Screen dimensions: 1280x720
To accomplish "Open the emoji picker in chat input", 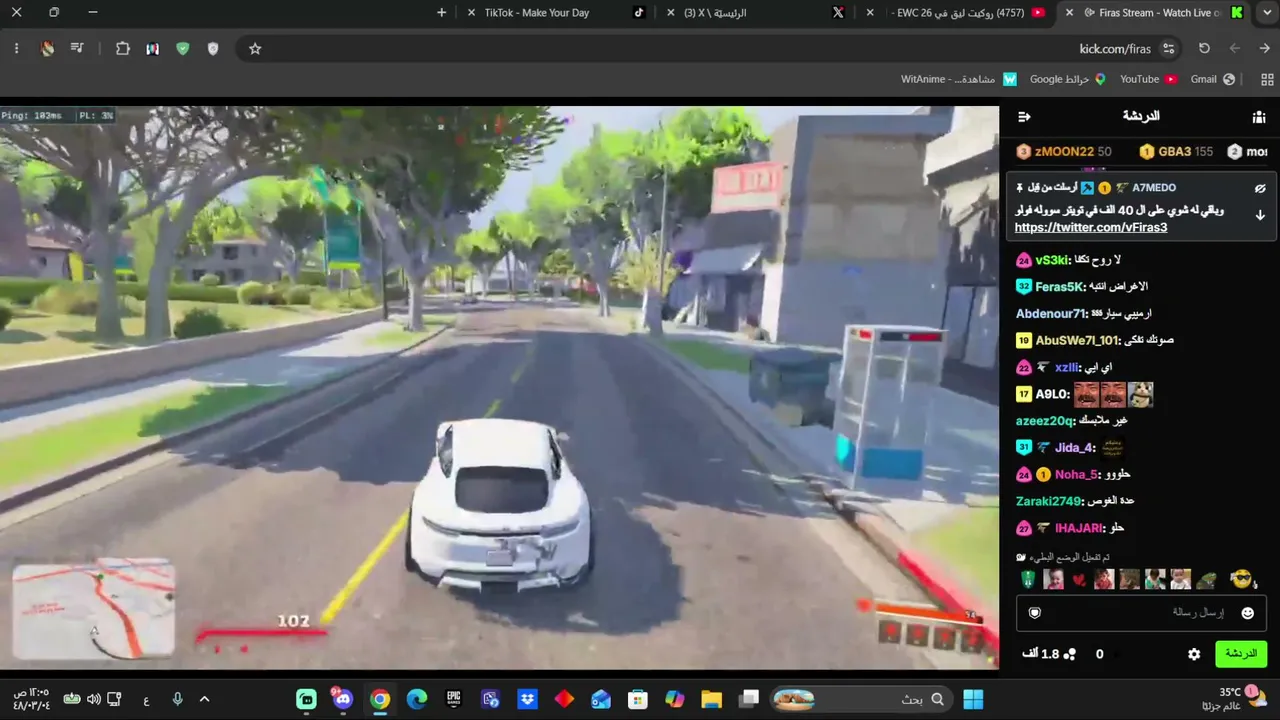I will point(1247,613).
